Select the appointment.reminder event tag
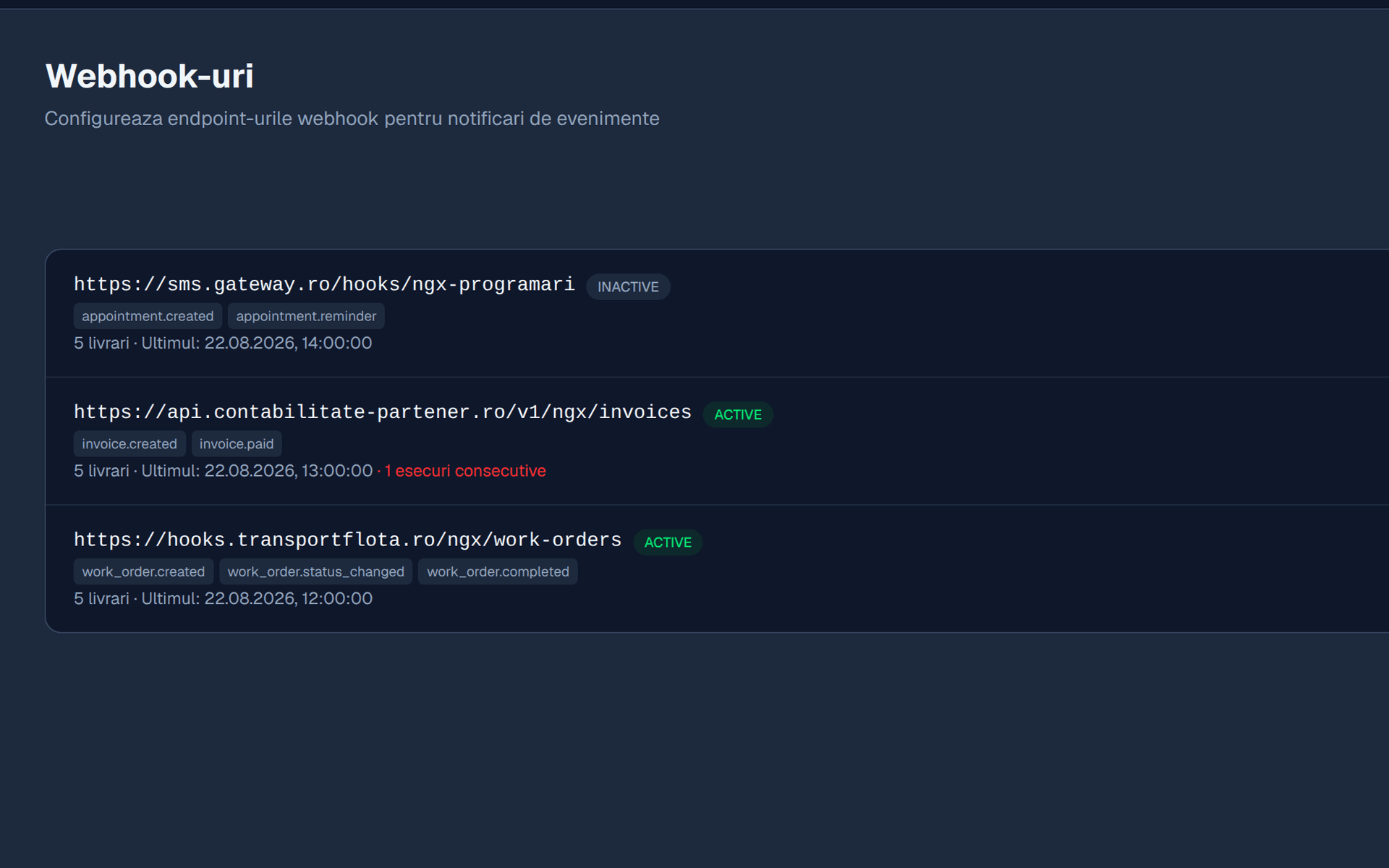 point(306,316)
